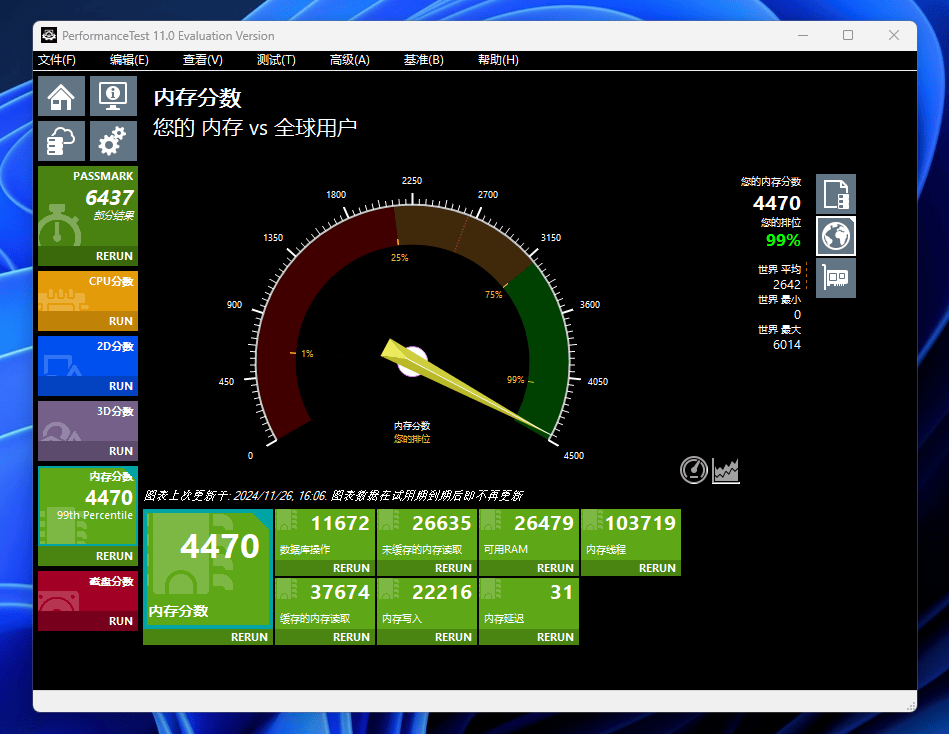Open the 编辑(E) menu

pyautogui.click(x=129, y=60)
